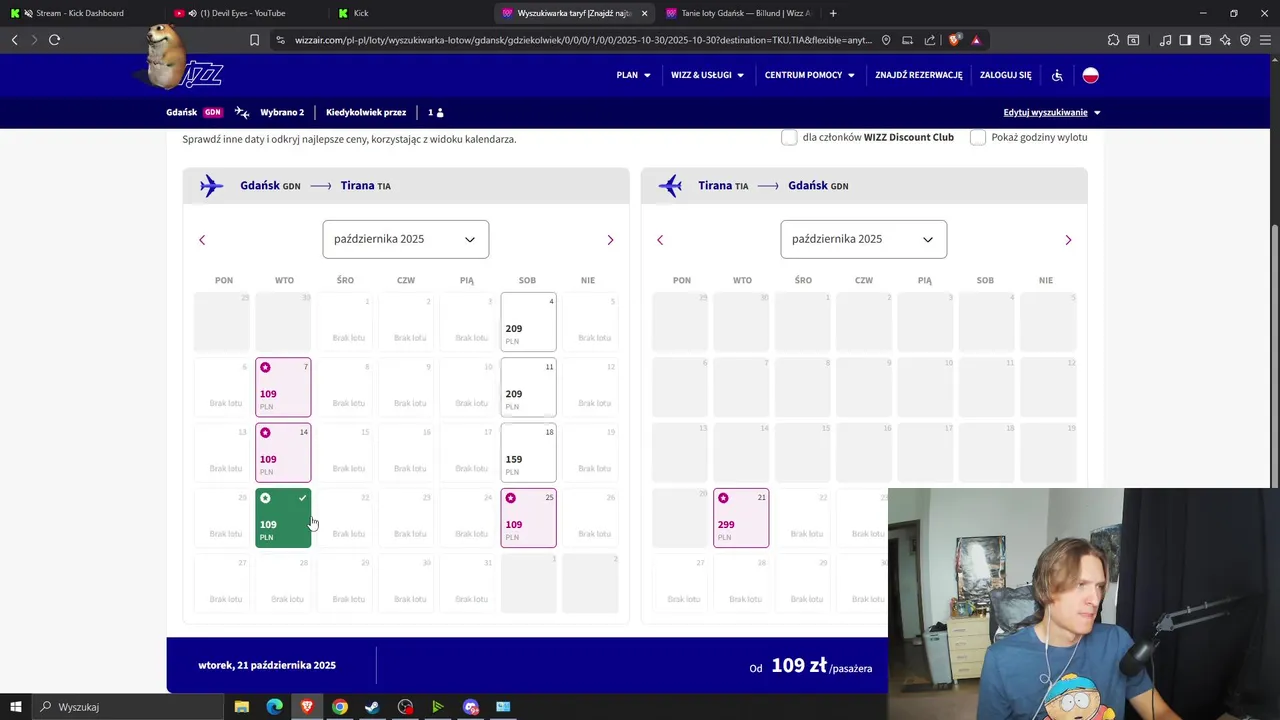Open Windows Start menu
1280x720 pixels.
click(x=16, y=707)
